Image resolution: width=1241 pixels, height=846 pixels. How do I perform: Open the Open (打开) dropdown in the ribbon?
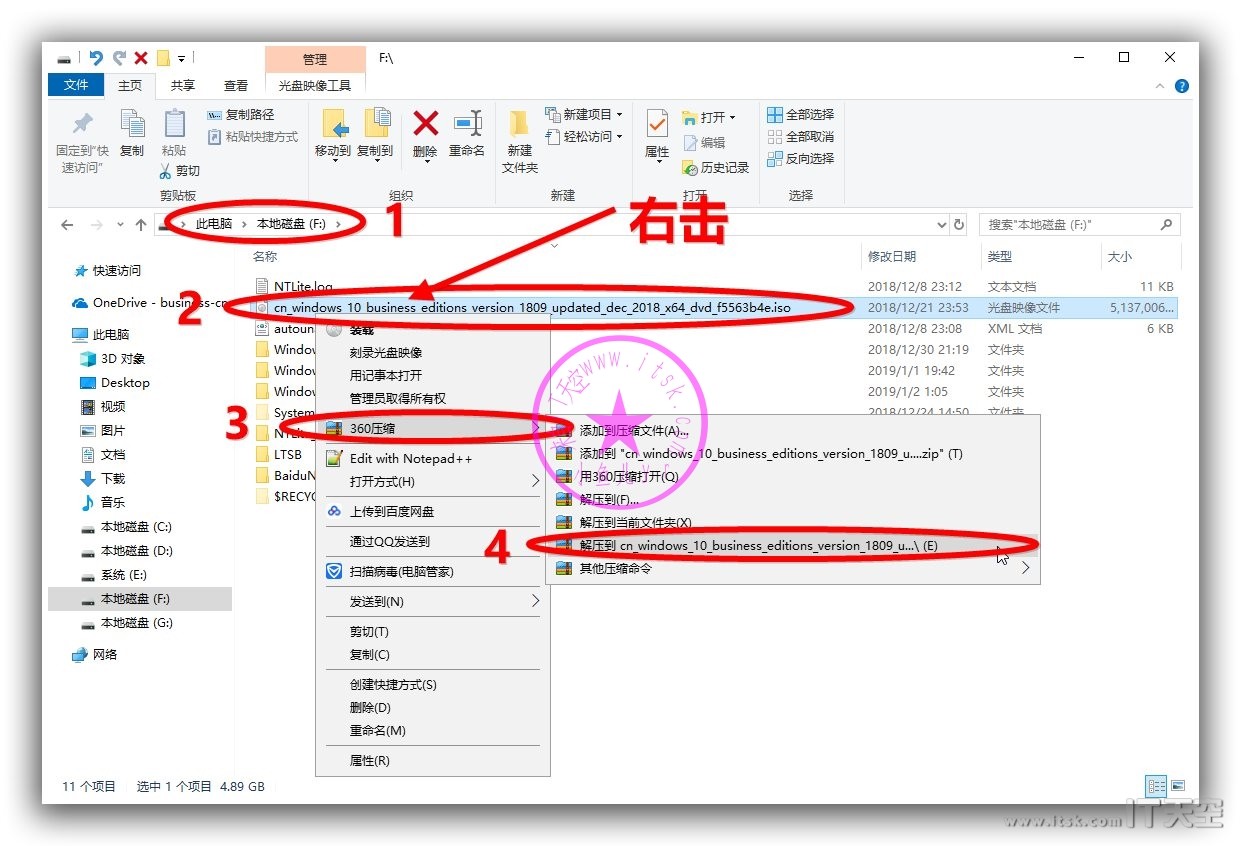(709, 117)
